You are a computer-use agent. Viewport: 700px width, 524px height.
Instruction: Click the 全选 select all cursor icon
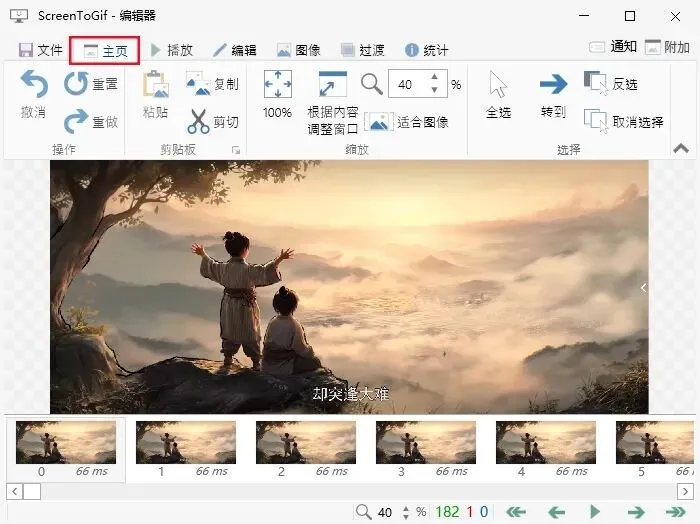pyautogui.click(x=498, y=84)
